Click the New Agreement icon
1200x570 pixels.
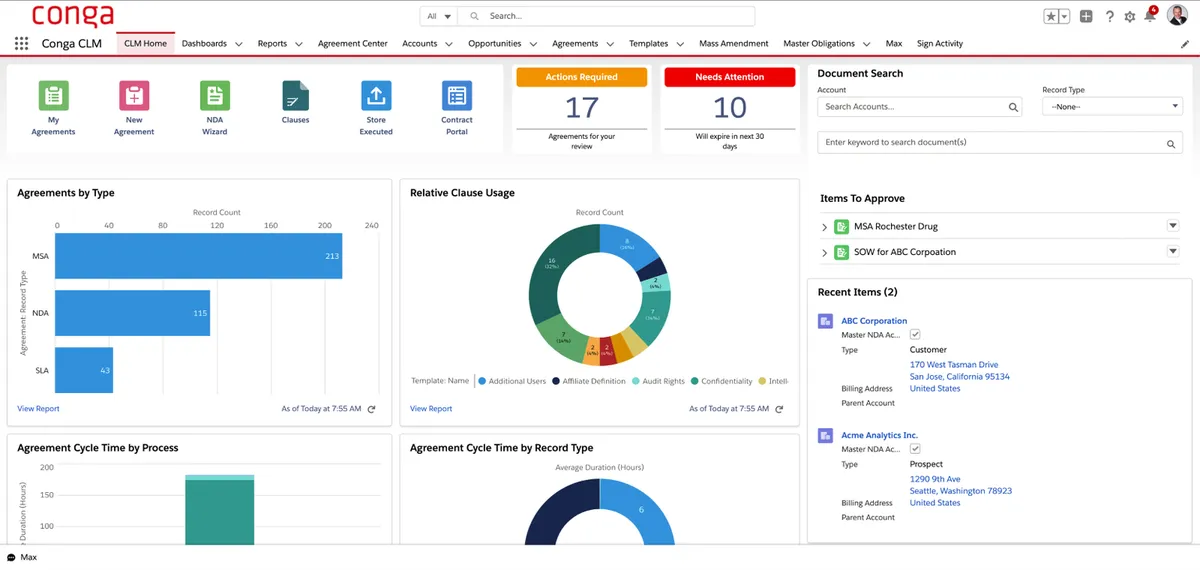point(134,96)
